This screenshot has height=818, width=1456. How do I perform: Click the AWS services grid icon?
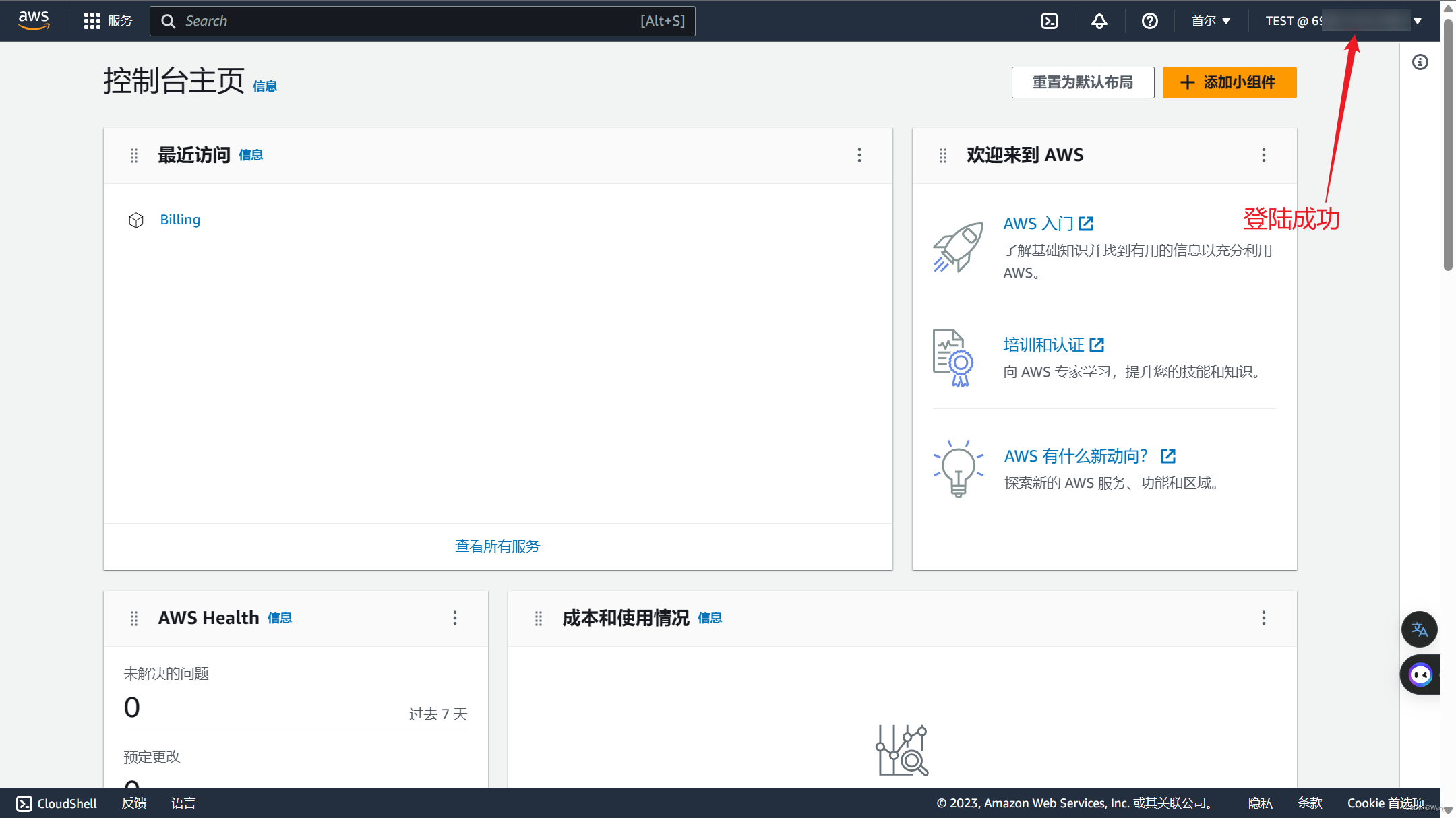[90, 20]
